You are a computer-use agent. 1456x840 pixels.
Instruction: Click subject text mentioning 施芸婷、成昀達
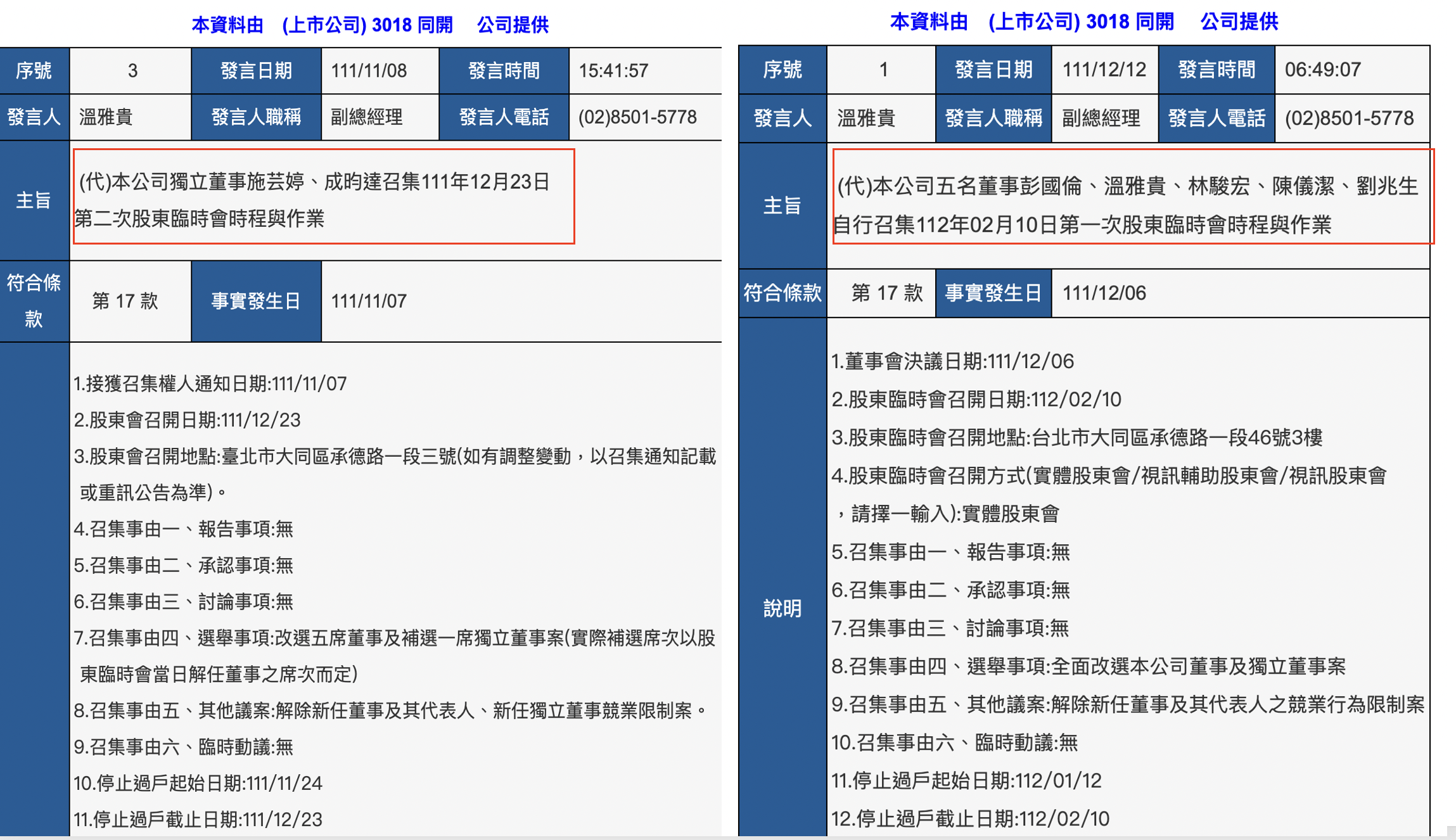click(312, 200)
